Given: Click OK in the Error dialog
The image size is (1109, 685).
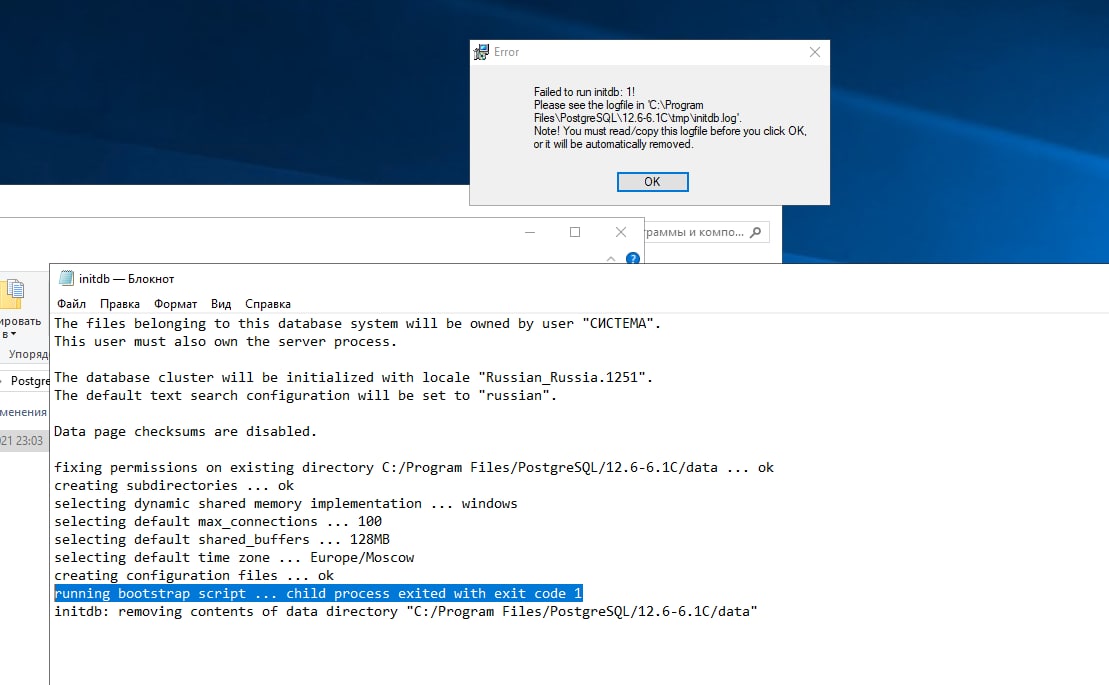Looking at the screenshot, I should (652, 182).
